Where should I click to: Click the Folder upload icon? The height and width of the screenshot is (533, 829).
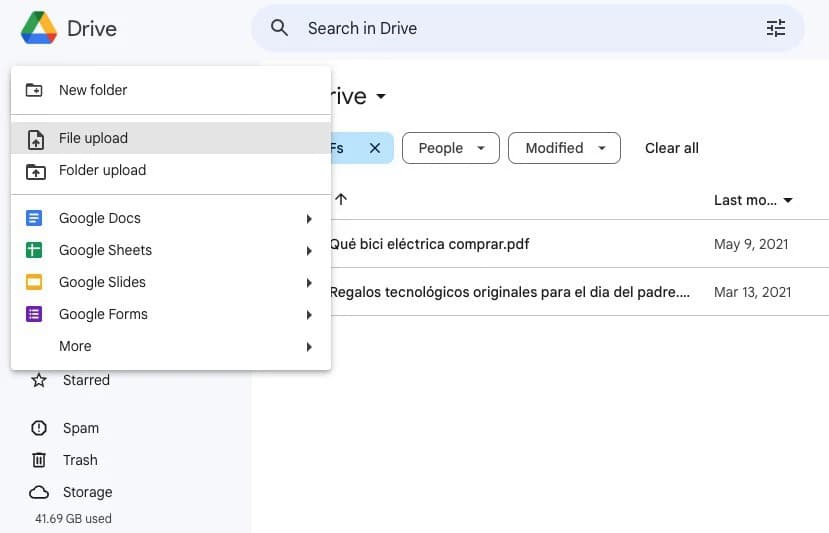(x=35, y=171)
